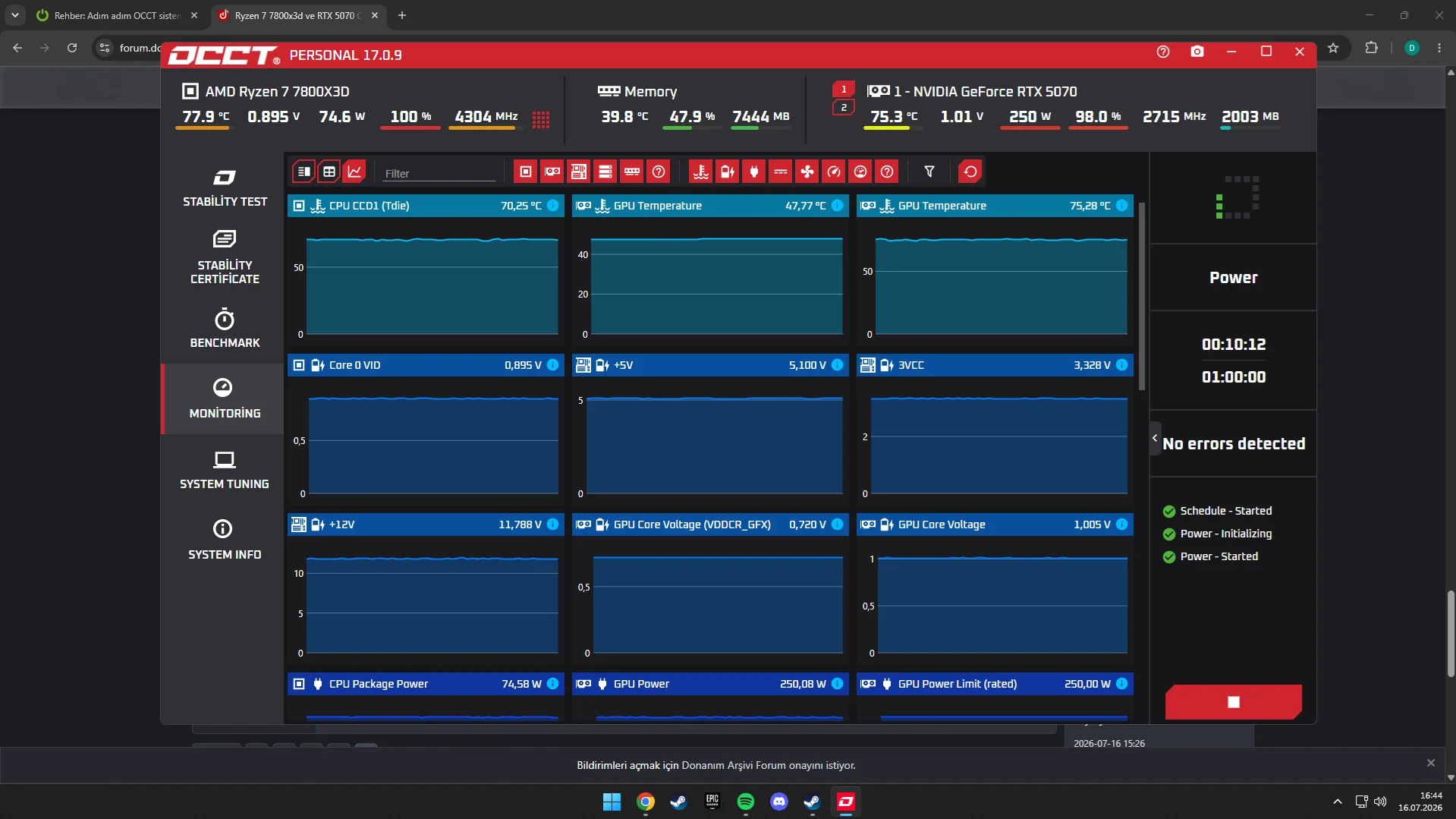Select GPU 1 in the header
Screen dimensions: 1456x819
click(844, 90)
